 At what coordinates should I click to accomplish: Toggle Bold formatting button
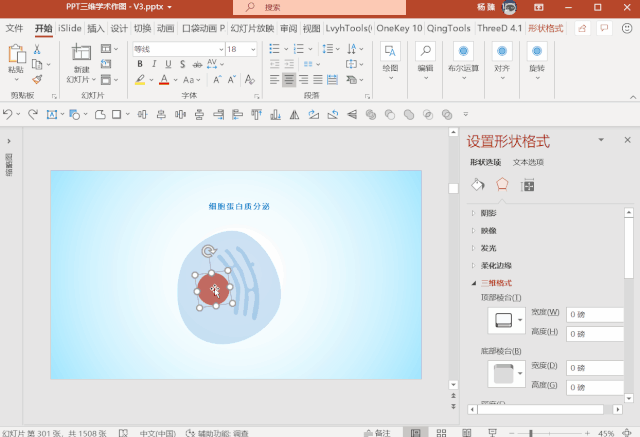pyautogui.click(x=140, y=64)
